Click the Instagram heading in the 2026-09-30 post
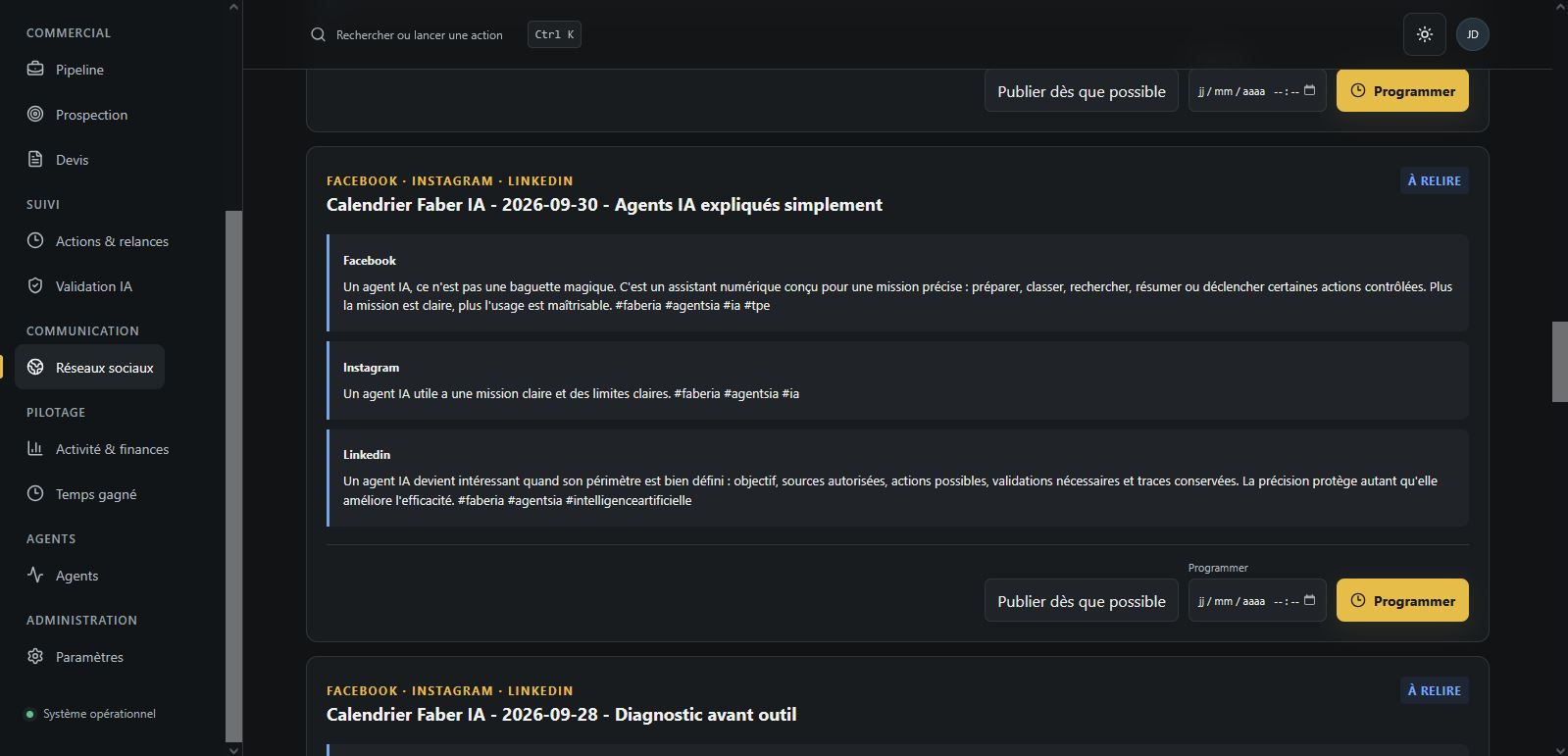Image resolution: width=1568 pixels, height=756 pixels. (371, 368)
